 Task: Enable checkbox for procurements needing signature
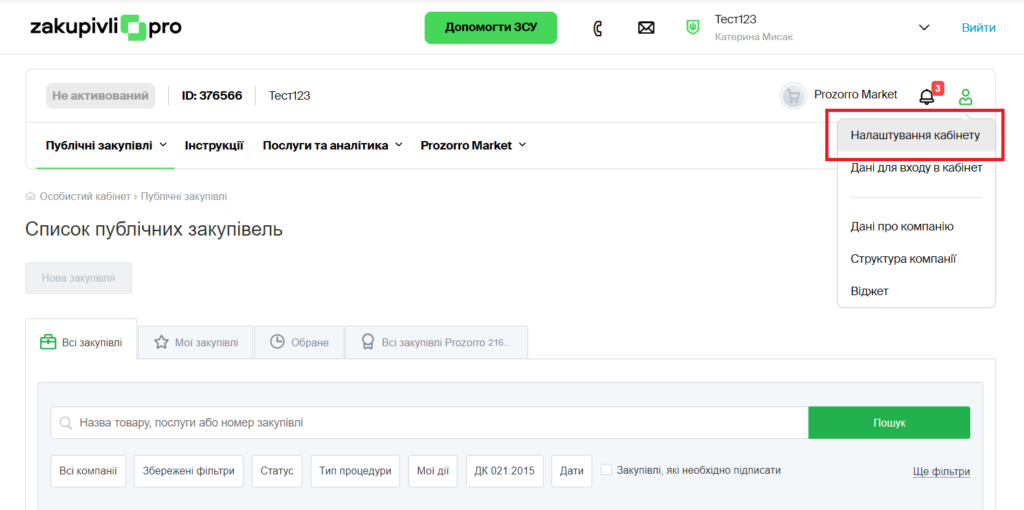(606, 470)
